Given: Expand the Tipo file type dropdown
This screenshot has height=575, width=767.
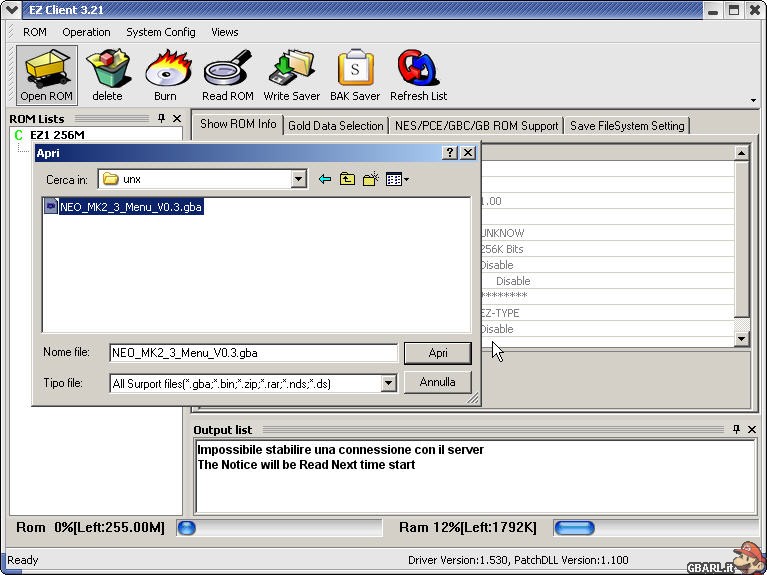Looking at the screenshot, I should tap(388, 383).
